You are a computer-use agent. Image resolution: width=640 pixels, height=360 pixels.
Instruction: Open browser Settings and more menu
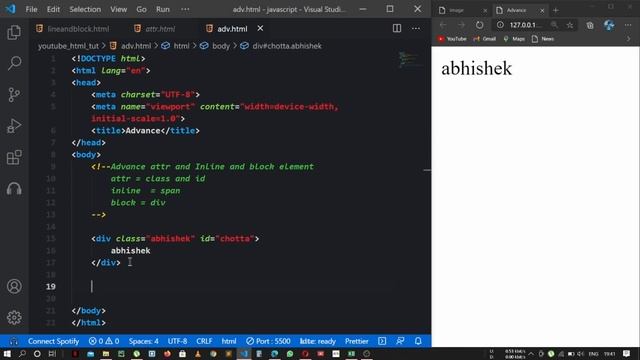click(x=628, y=25)
